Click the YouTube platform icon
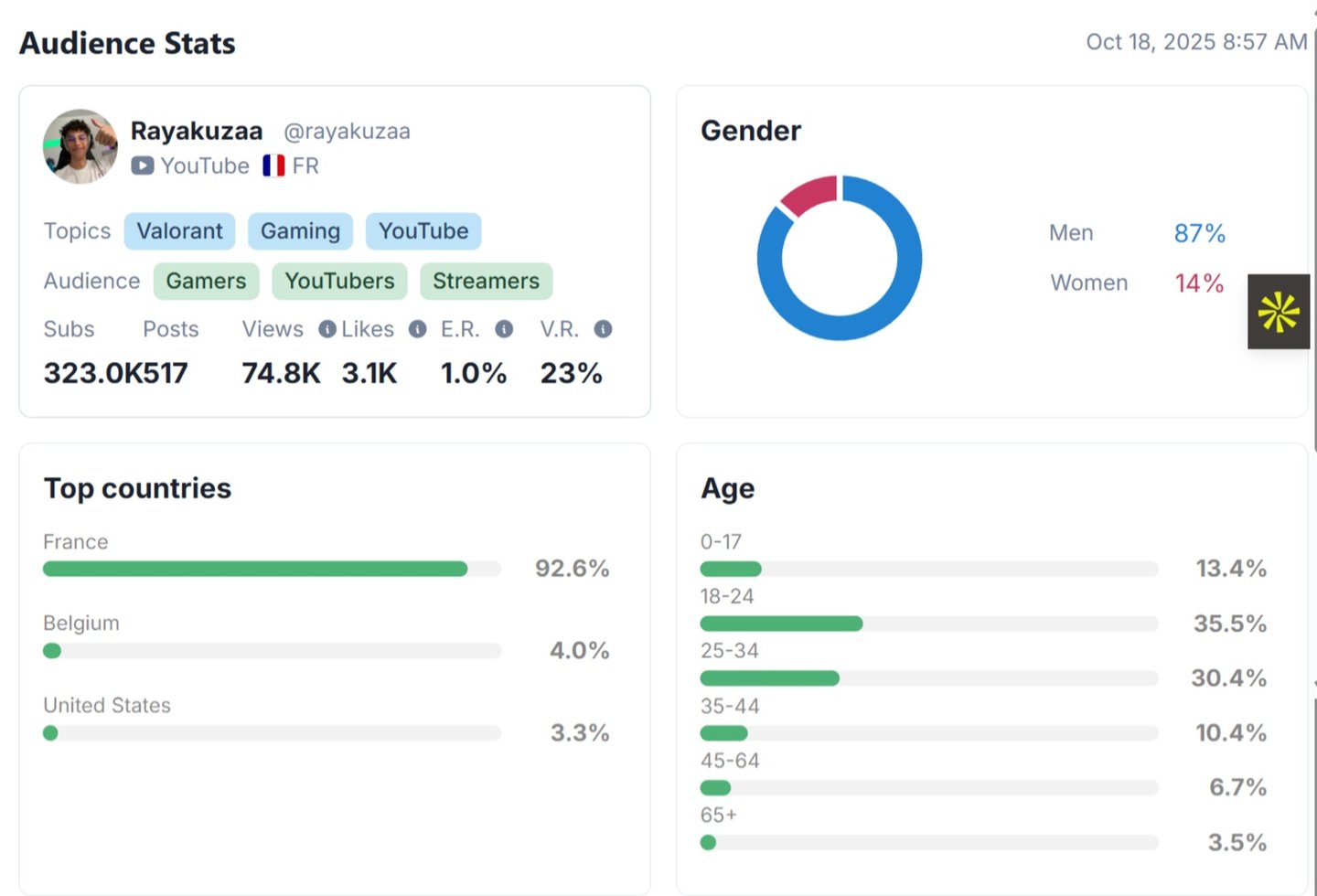Viewport: 1317px width, 896px height. point(142,165)
